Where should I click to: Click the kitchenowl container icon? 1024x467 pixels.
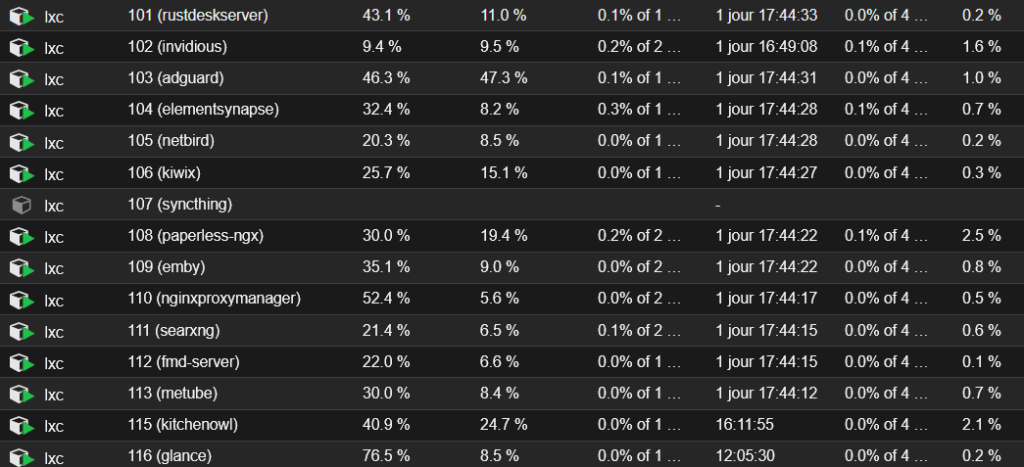pos(22,427)
